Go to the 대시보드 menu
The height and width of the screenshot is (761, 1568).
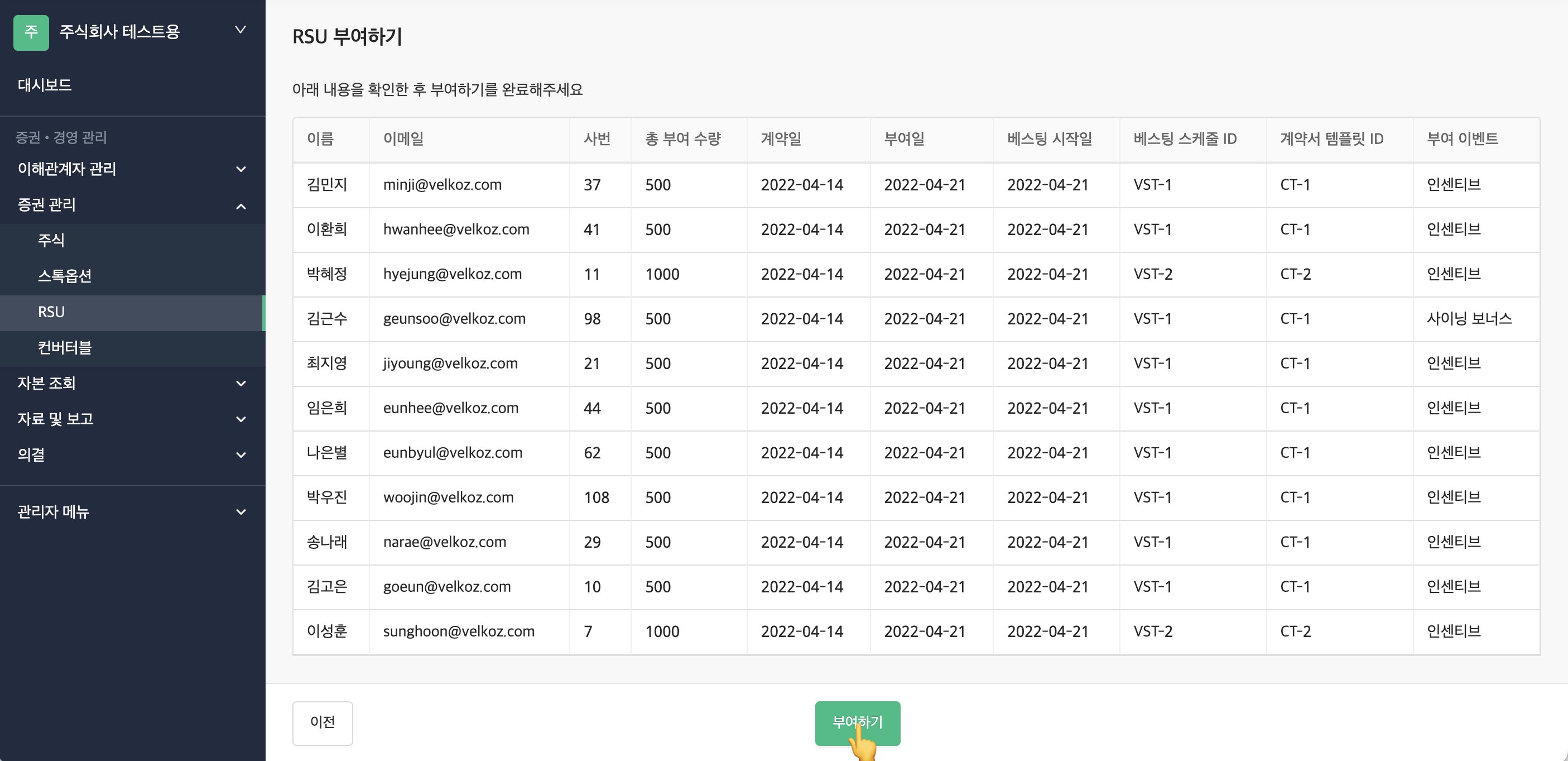(45, 85)
